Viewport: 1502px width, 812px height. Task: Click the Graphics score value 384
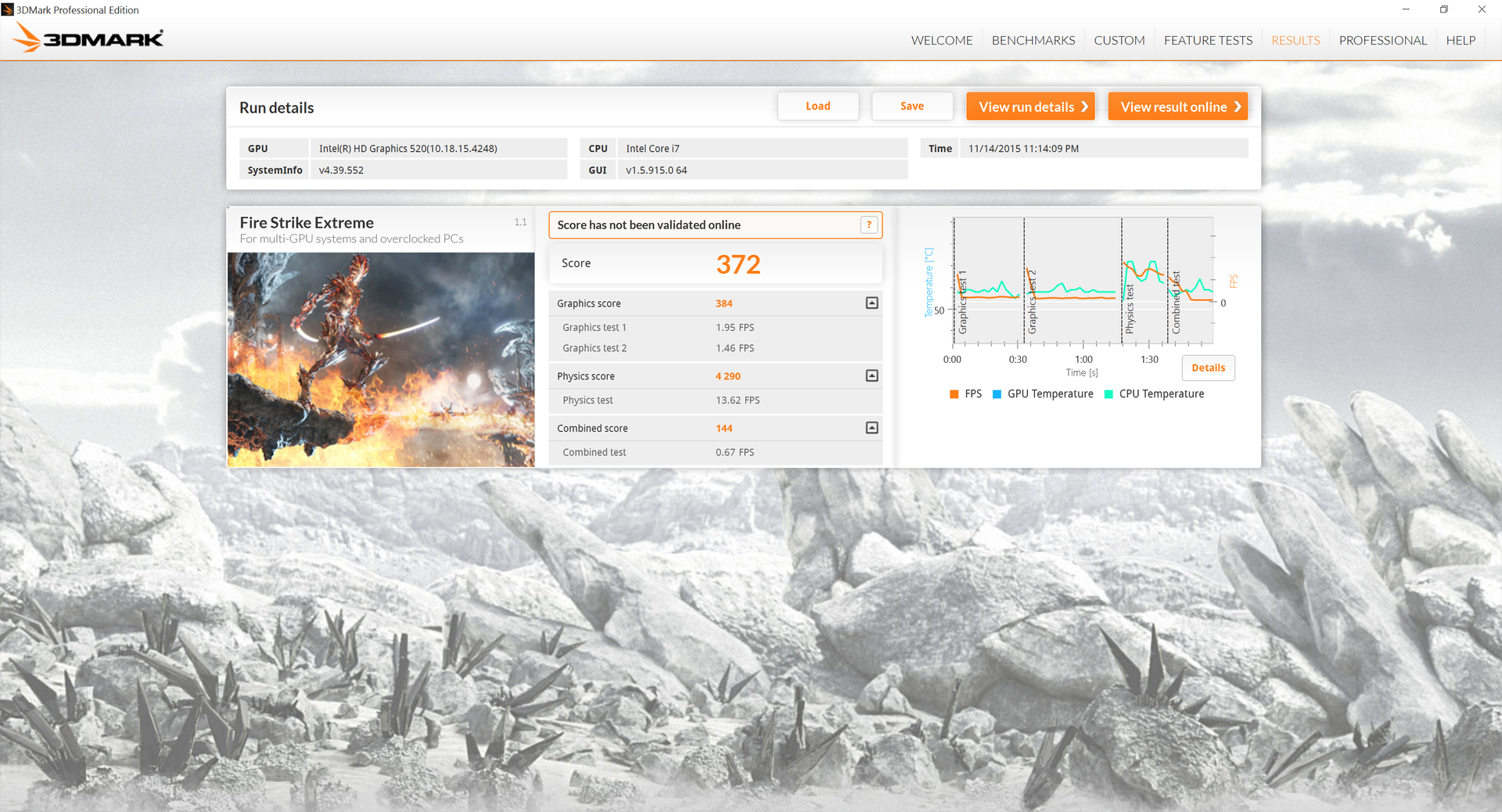(x=724, y=304)
